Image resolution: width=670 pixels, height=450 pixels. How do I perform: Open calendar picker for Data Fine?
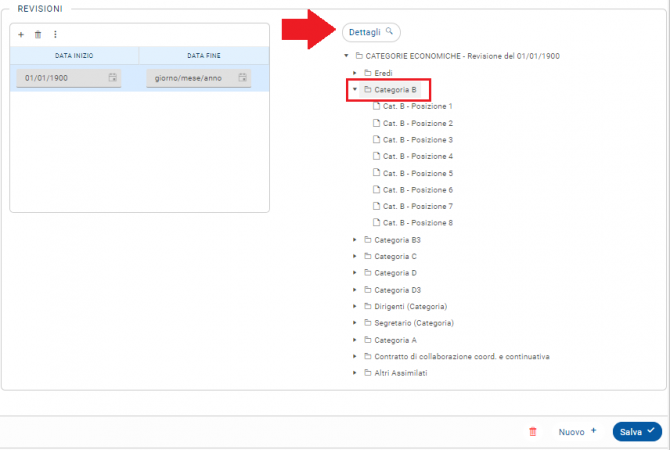coord(242,77)
